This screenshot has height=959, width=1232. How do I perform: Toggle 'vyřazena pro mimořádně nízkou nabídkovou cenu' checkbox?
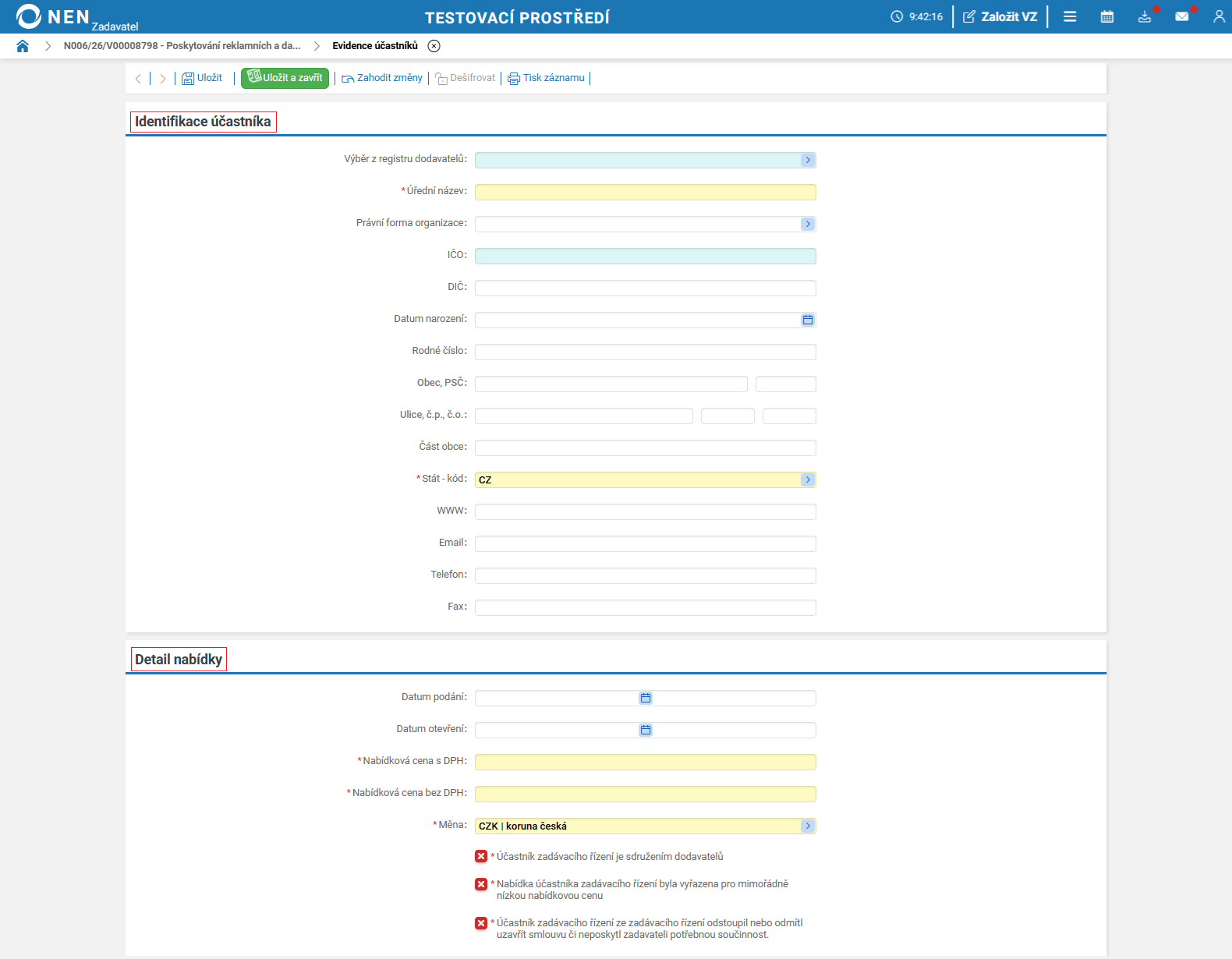pos(481,883)
